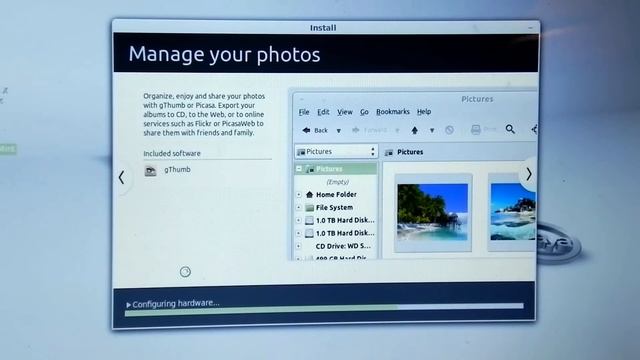Open the File menu in Pictures window

304,112
